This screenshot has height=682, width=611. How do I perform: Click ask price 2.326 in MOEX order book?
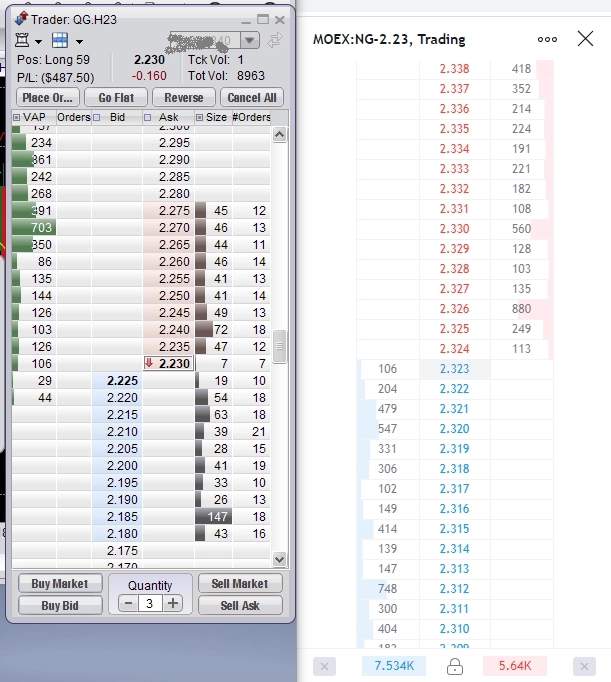coord(454,309)
